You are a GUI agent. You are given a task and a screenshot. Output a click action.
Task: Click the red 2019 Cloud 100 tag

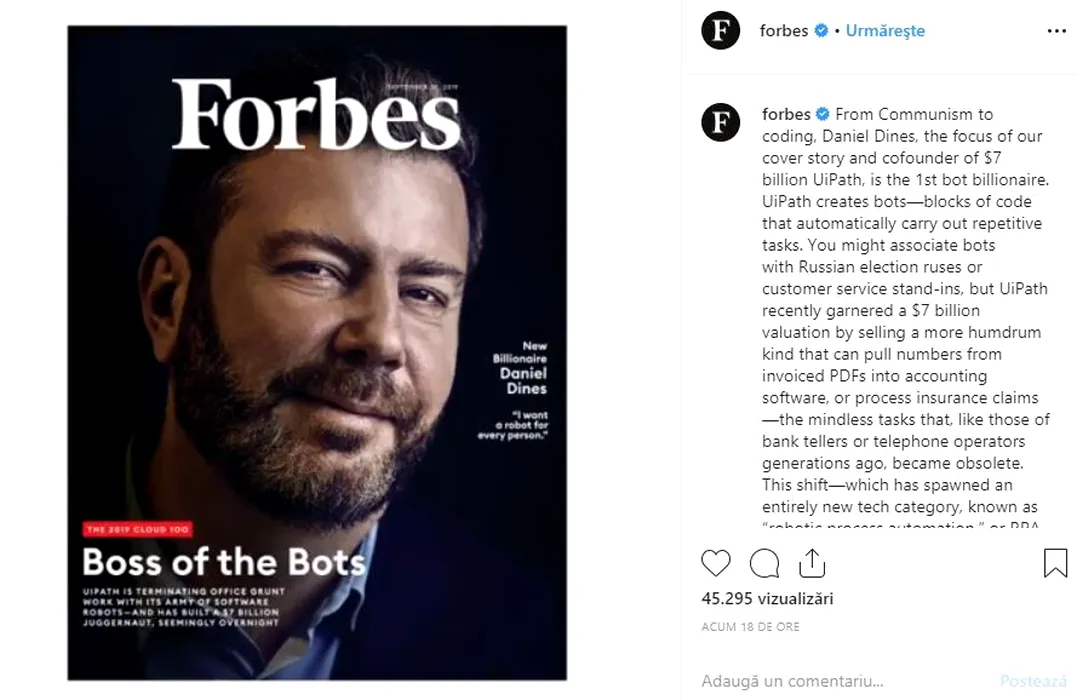tap(138, 529)
